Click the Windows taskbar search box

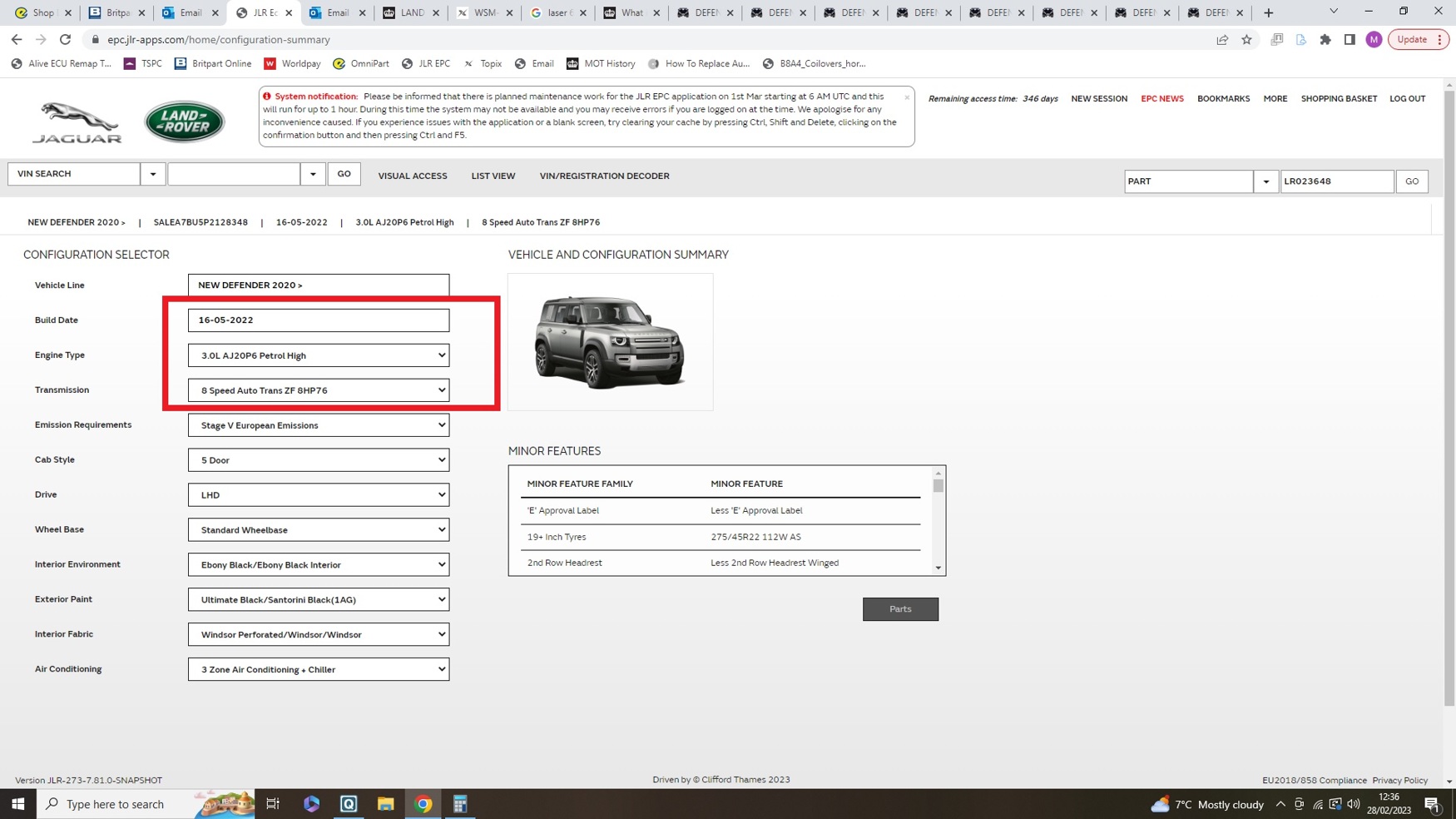coord(146,804)
